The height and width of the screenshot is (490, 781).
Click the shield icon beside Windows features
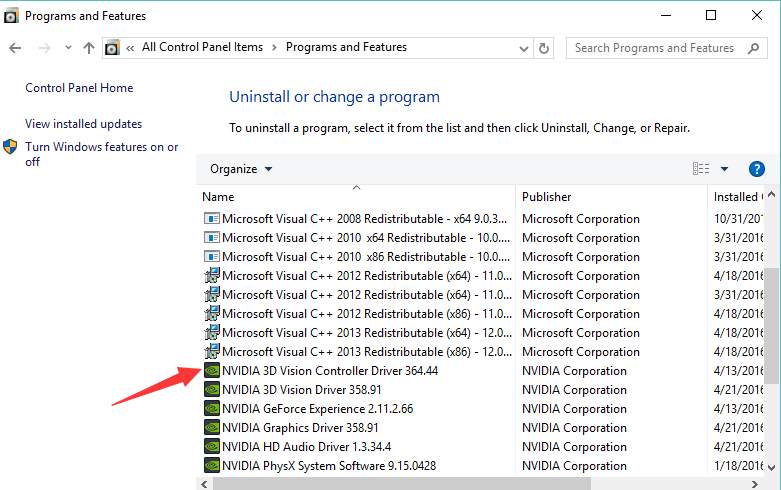pyautogui.click(x=10, y=147)
